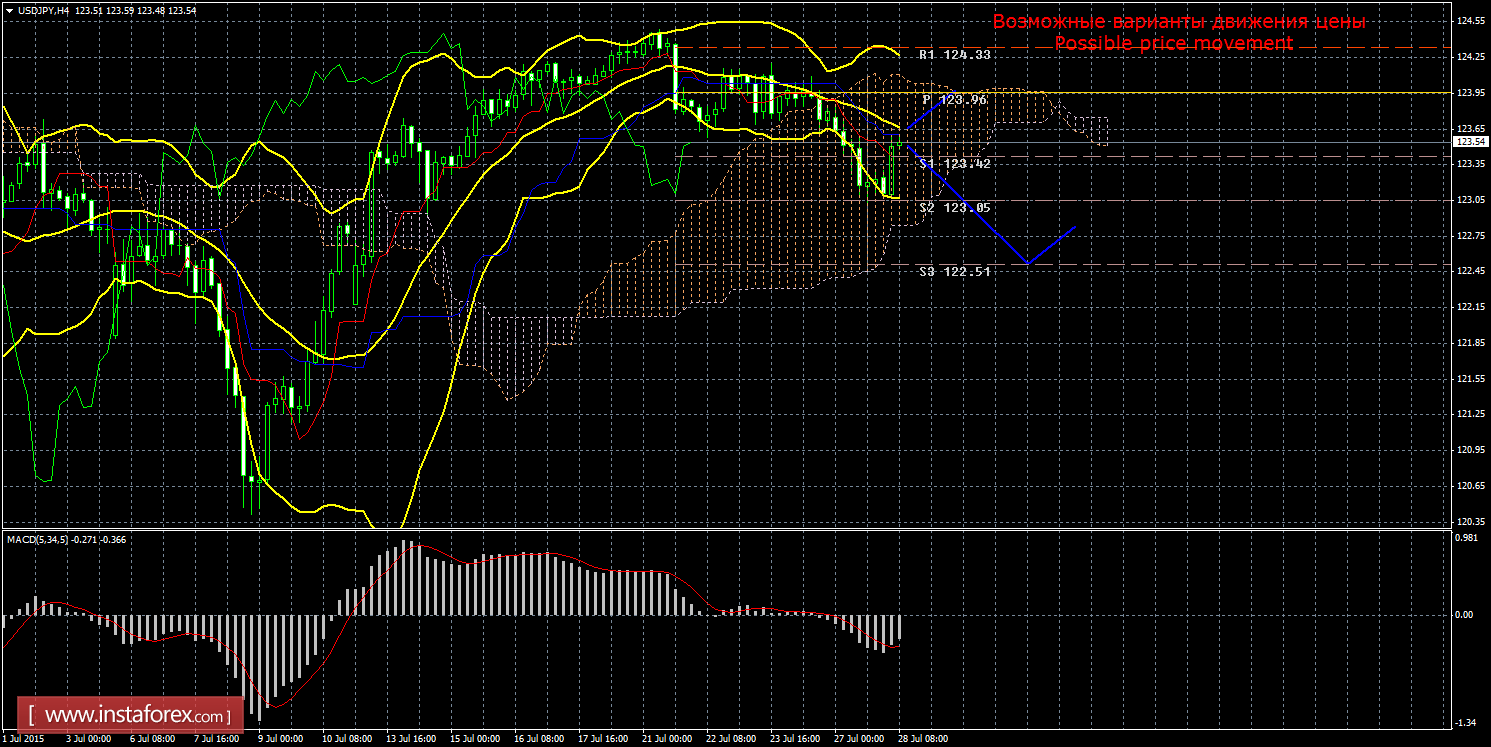
Task: Click the -1.34 MACD scale value
Action: pyautogui.click(x=1467, y=722)
